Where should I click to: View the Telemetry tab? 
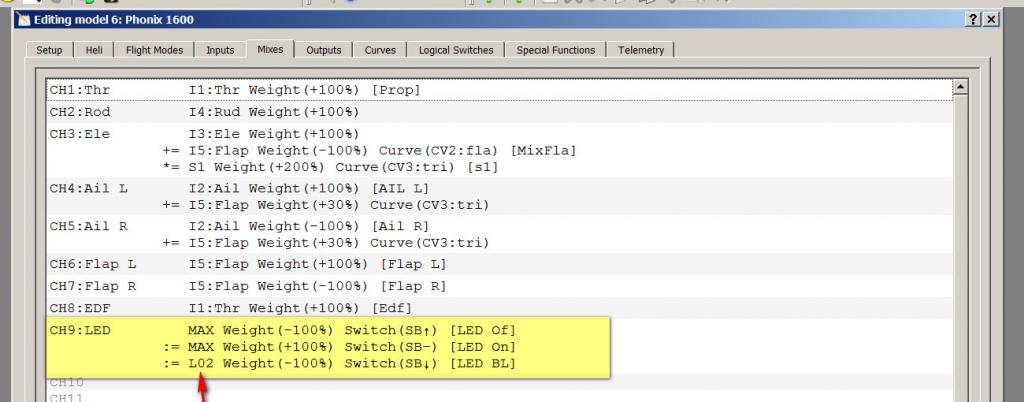pos(641,50)
